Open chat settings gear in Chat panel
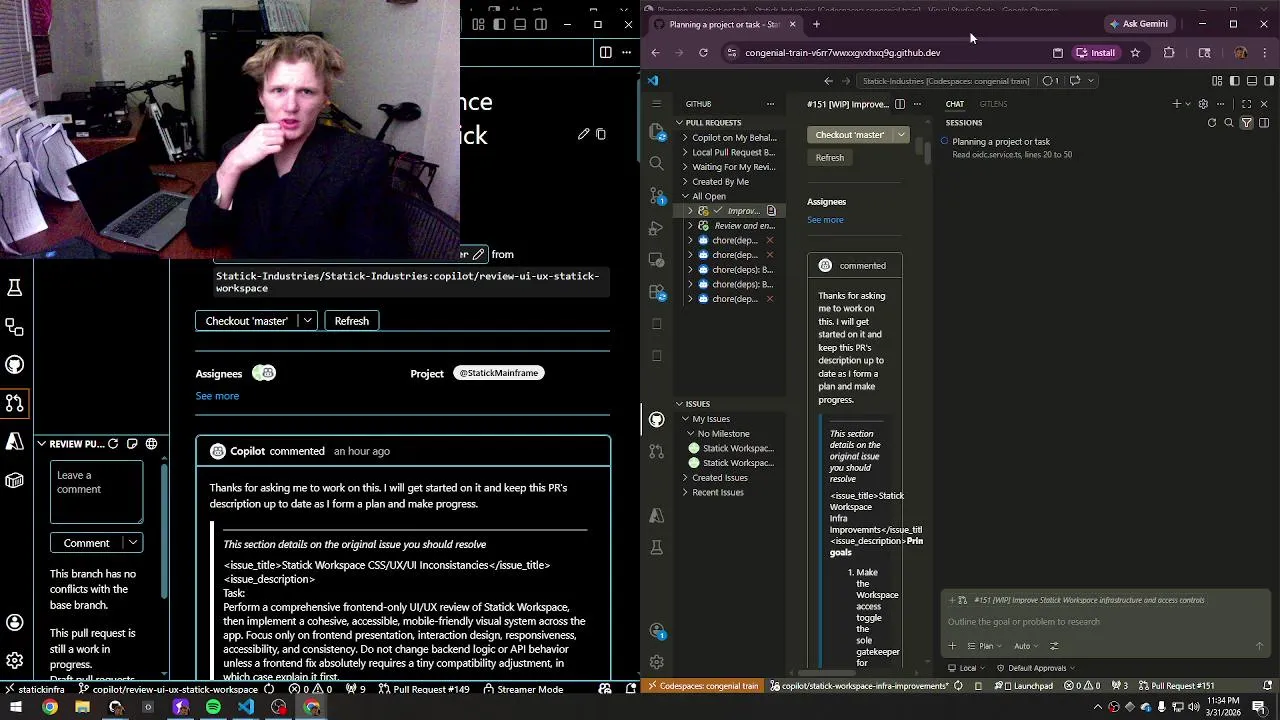The image size is (1280, 720). coord(1203,104)
